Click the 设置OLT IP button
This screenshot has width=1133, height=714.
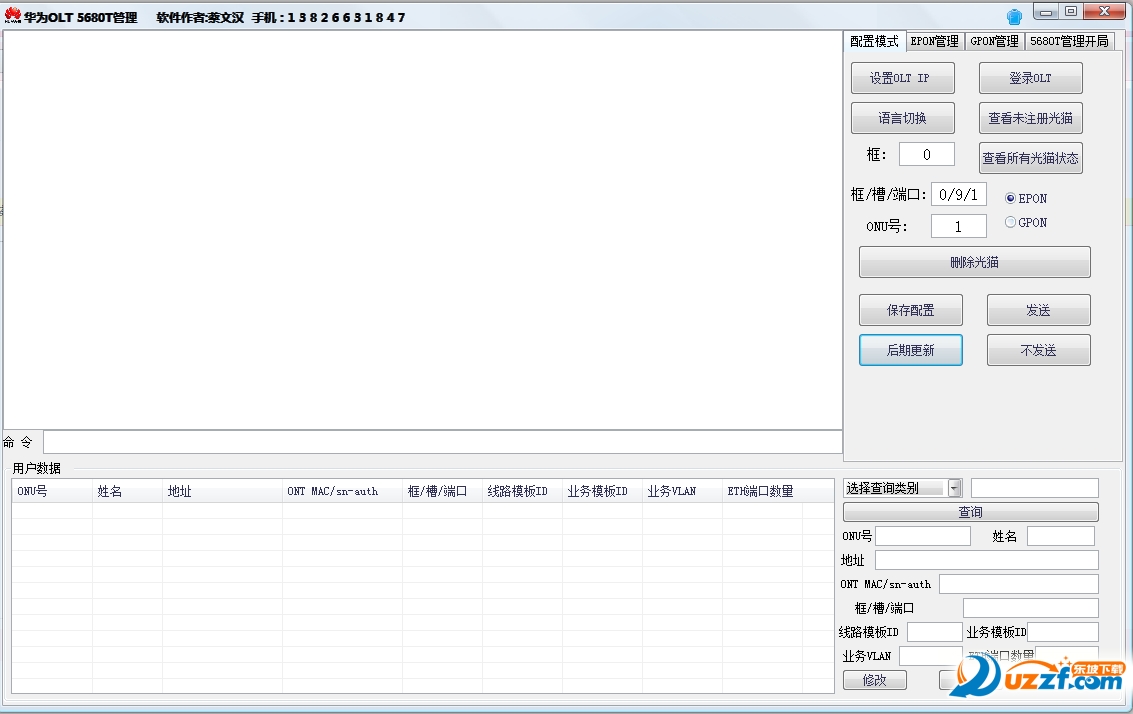click(902, 77)
